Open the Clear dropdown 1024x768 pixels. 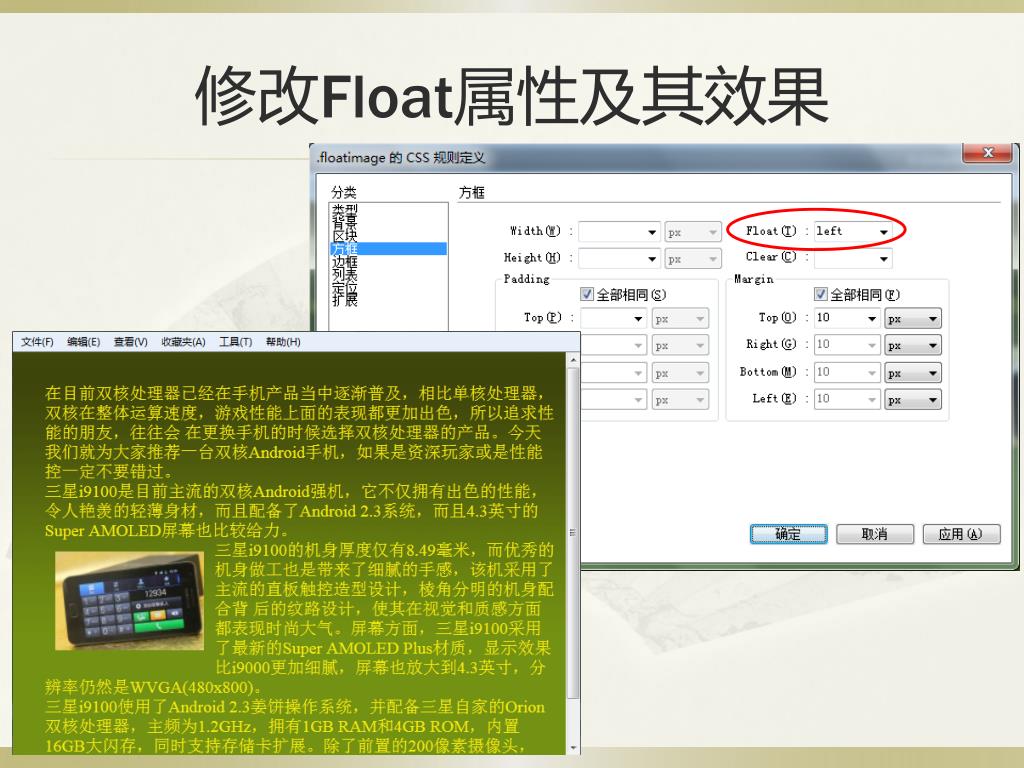point(883,259)
